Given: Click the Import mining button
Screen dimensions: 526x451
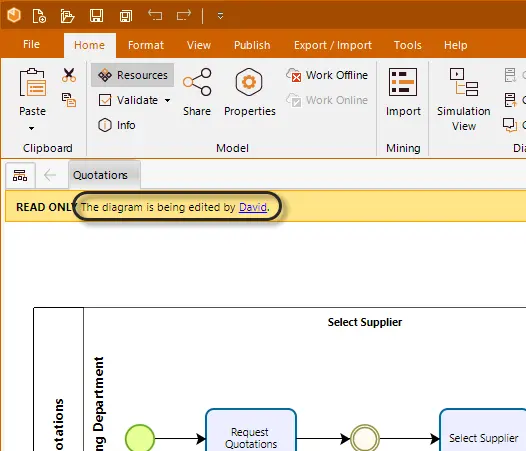Looking at the screenshot, I should (x=403, y=92).
